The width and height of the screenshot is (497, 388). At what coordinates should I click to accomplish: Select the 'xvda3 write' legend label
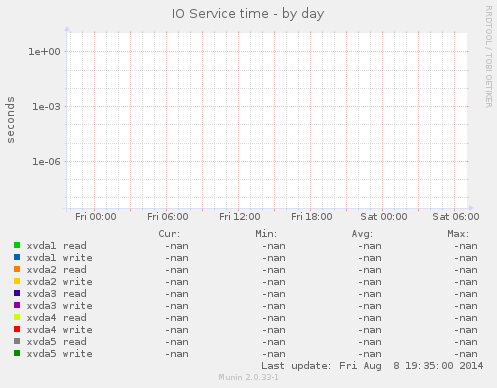click(59, 306)
